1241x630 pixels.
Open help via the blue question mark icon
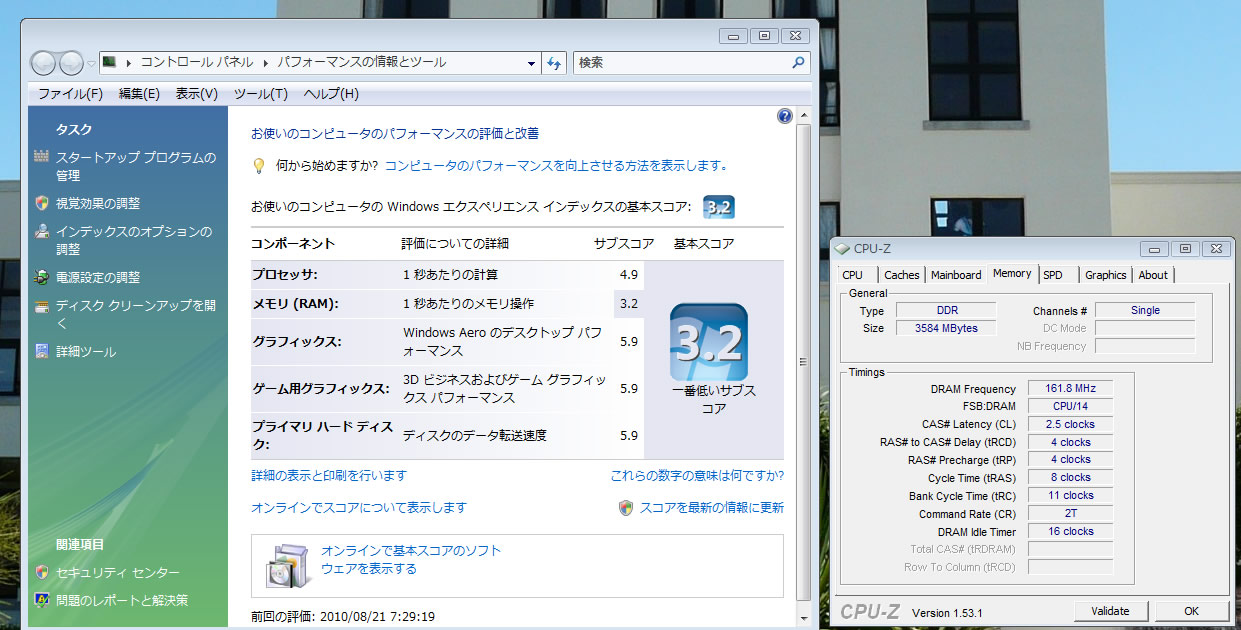[785, 116]
